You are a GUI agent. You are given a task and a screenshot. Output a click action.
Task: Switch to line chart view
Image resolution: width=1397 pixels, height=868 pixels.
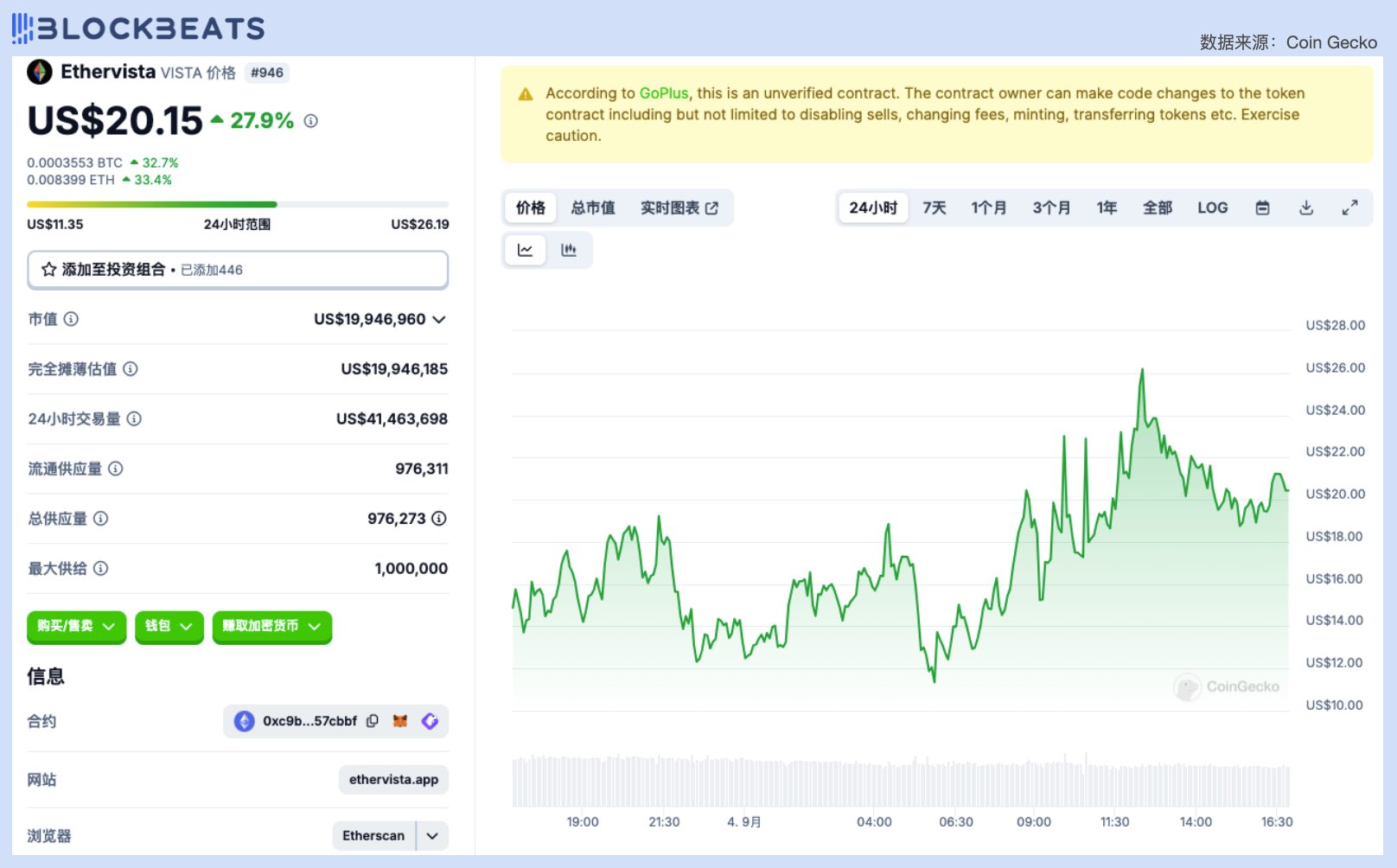tap(525, 250)
